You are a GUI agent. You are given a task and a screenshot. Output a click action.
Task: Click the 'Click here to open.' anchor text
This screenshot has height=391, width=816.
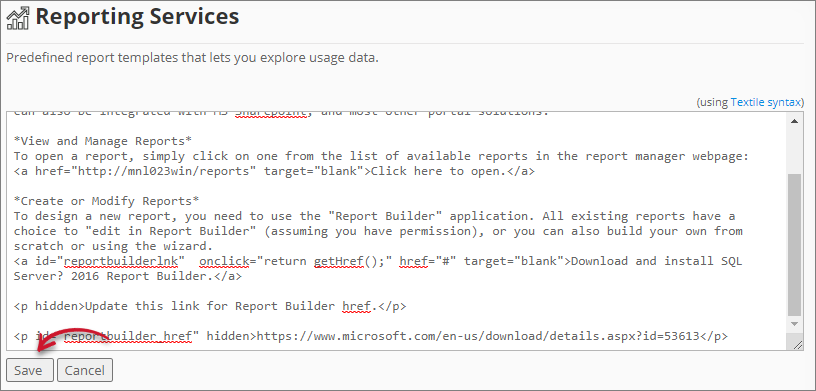tap(438, 171)
